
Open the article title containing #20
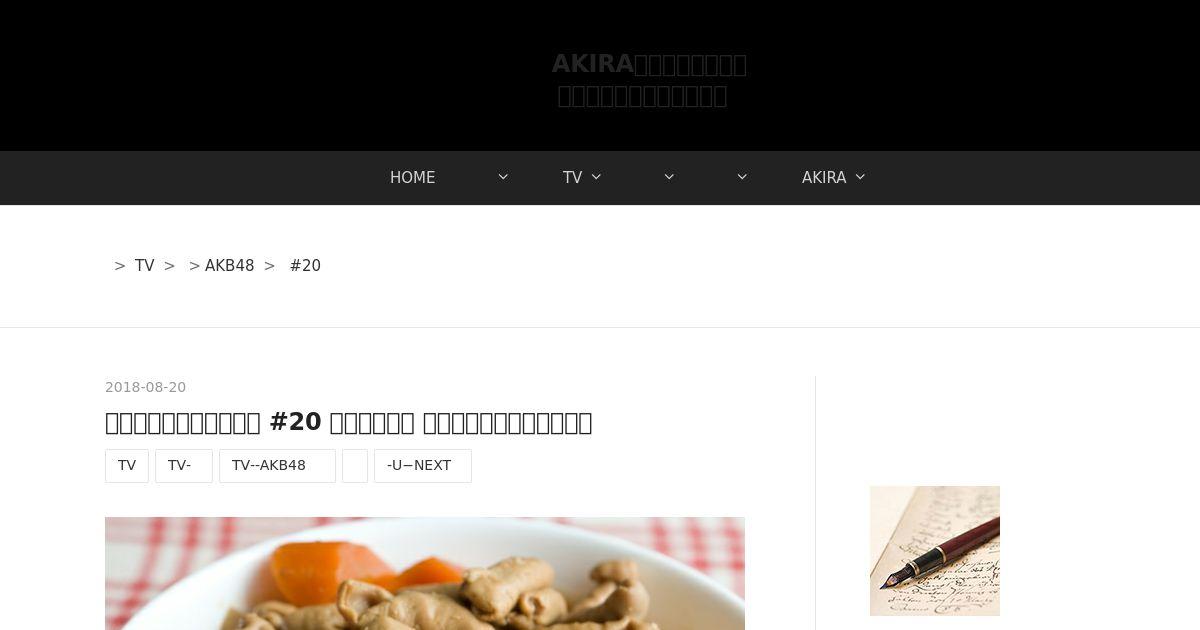coord(349,422)
